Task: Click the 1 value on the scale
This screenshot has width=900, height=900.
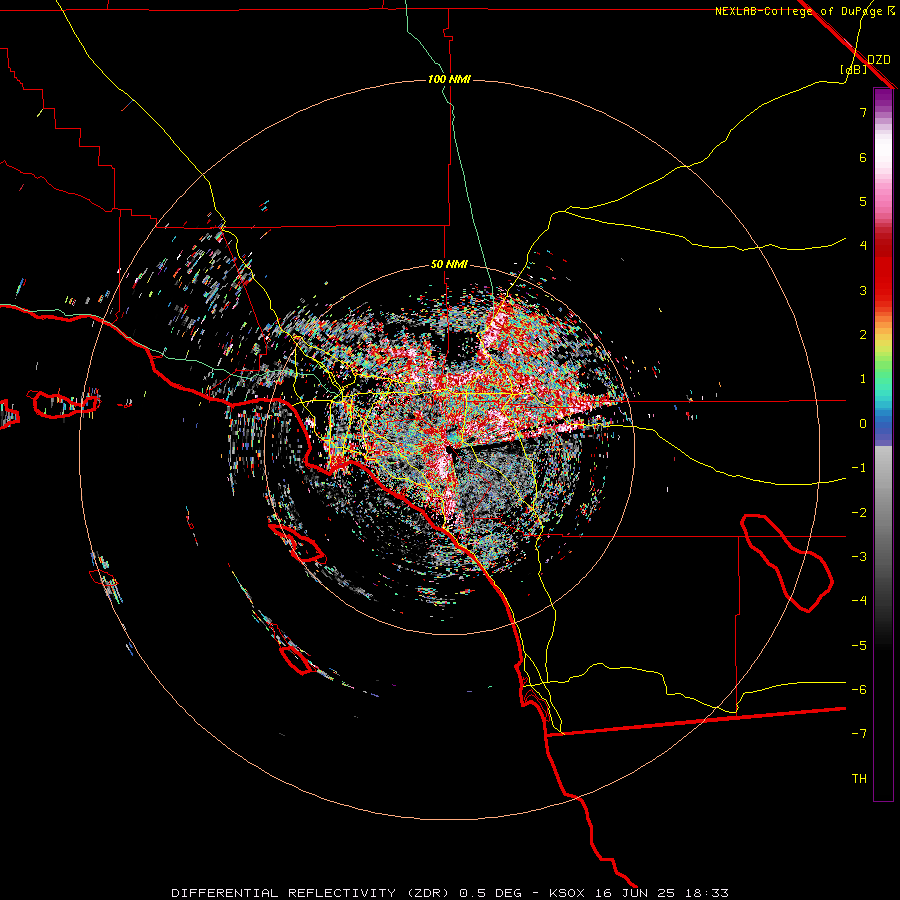Action: pyautogui.click(x=863, y=379)
